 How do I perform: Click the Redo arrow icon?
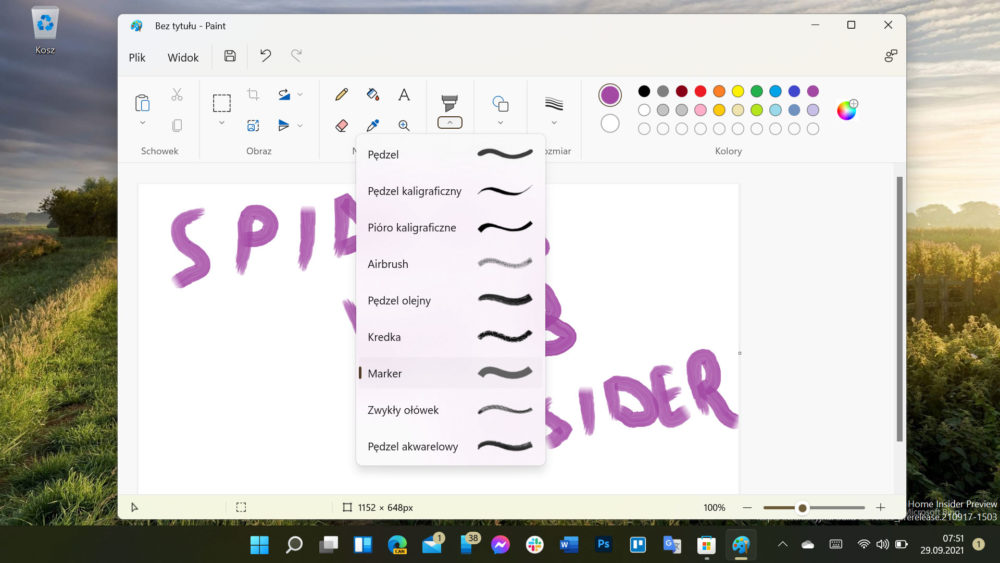(x=296, y=56)
